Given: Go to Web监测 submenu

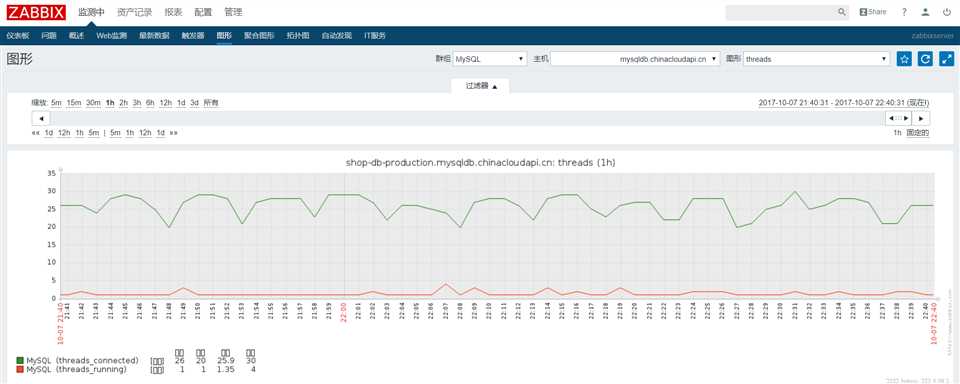Looking at the screenshot, I should 111,36.
